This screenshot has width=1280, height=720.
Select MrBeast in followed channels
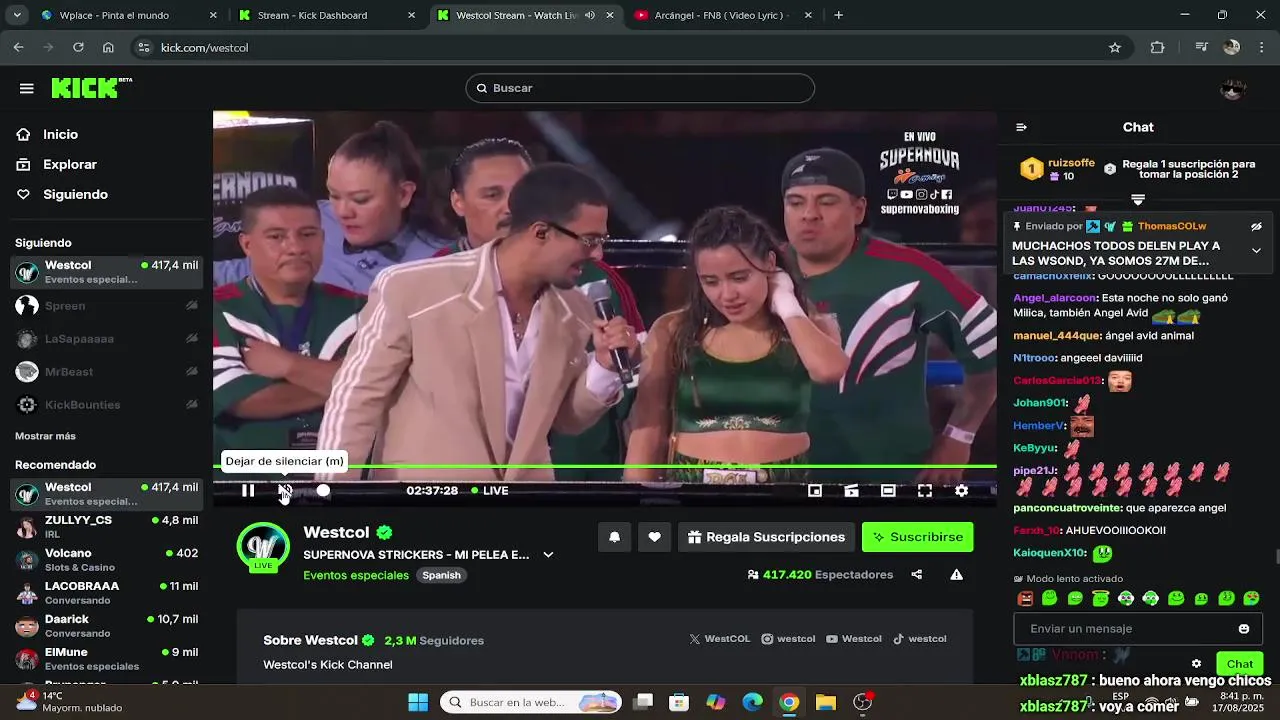[x=106, y=372]
